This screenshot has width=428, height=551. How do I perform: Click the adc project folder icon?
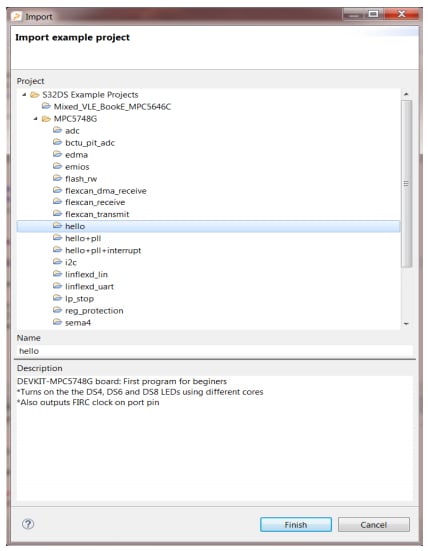pos(57,130)
